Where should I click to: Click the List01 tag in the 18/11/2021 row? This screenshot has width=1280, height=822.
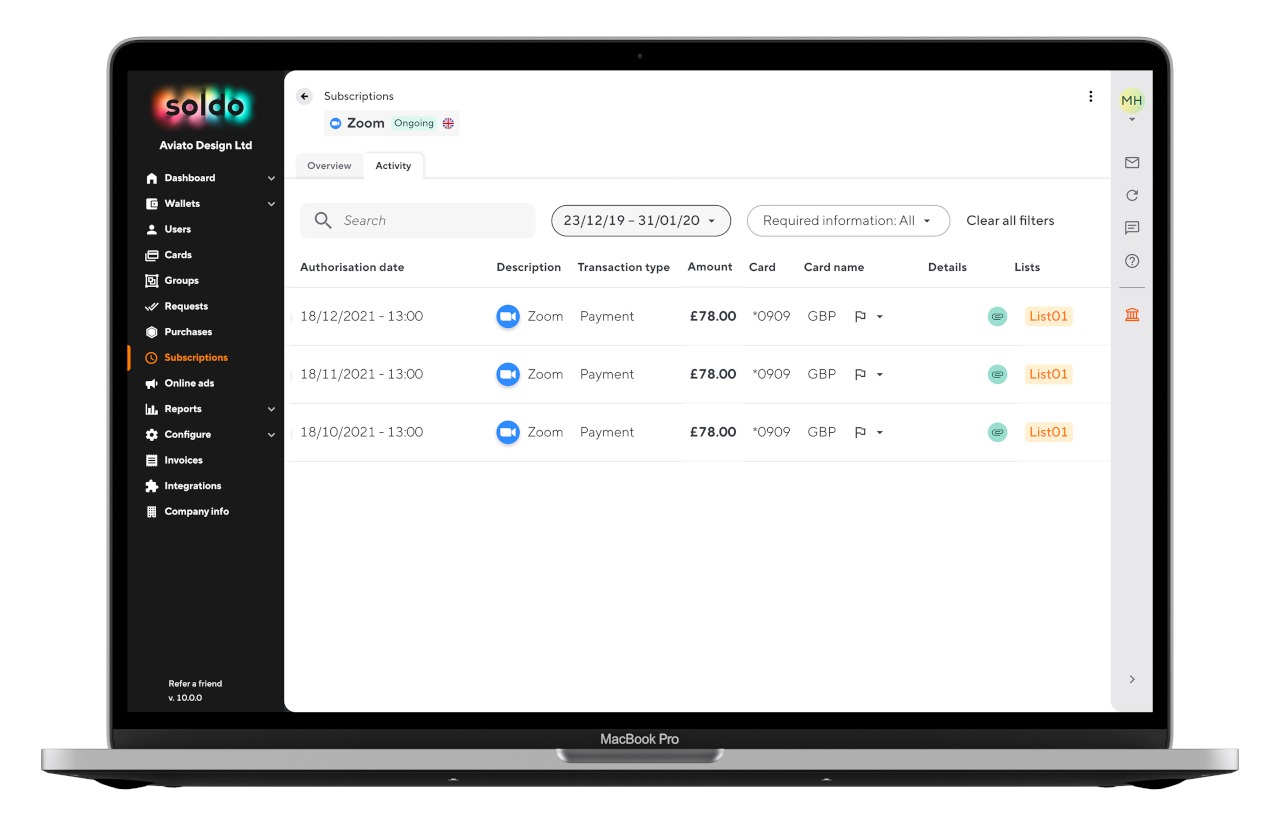coord(1048,374)
